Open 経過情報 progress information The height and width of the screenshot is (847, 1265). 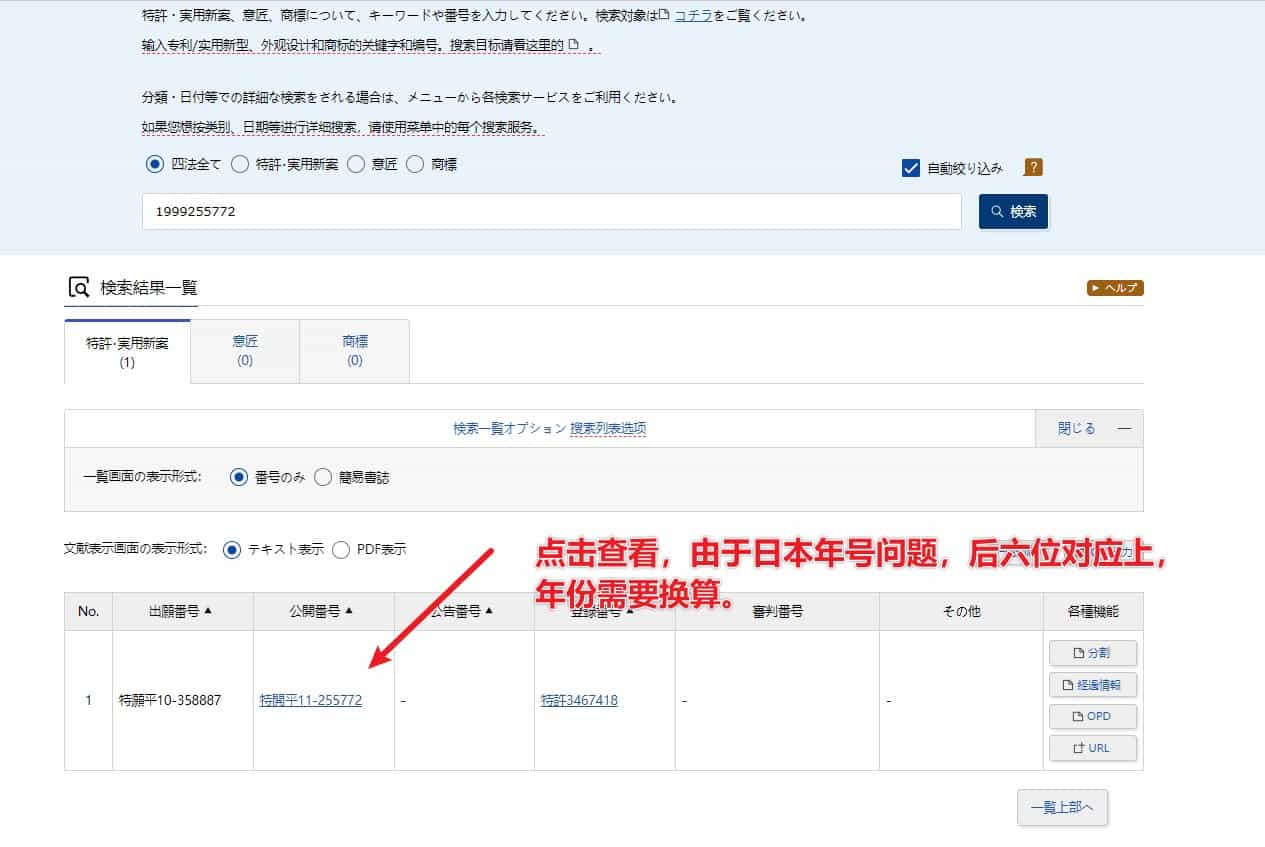1092,685
